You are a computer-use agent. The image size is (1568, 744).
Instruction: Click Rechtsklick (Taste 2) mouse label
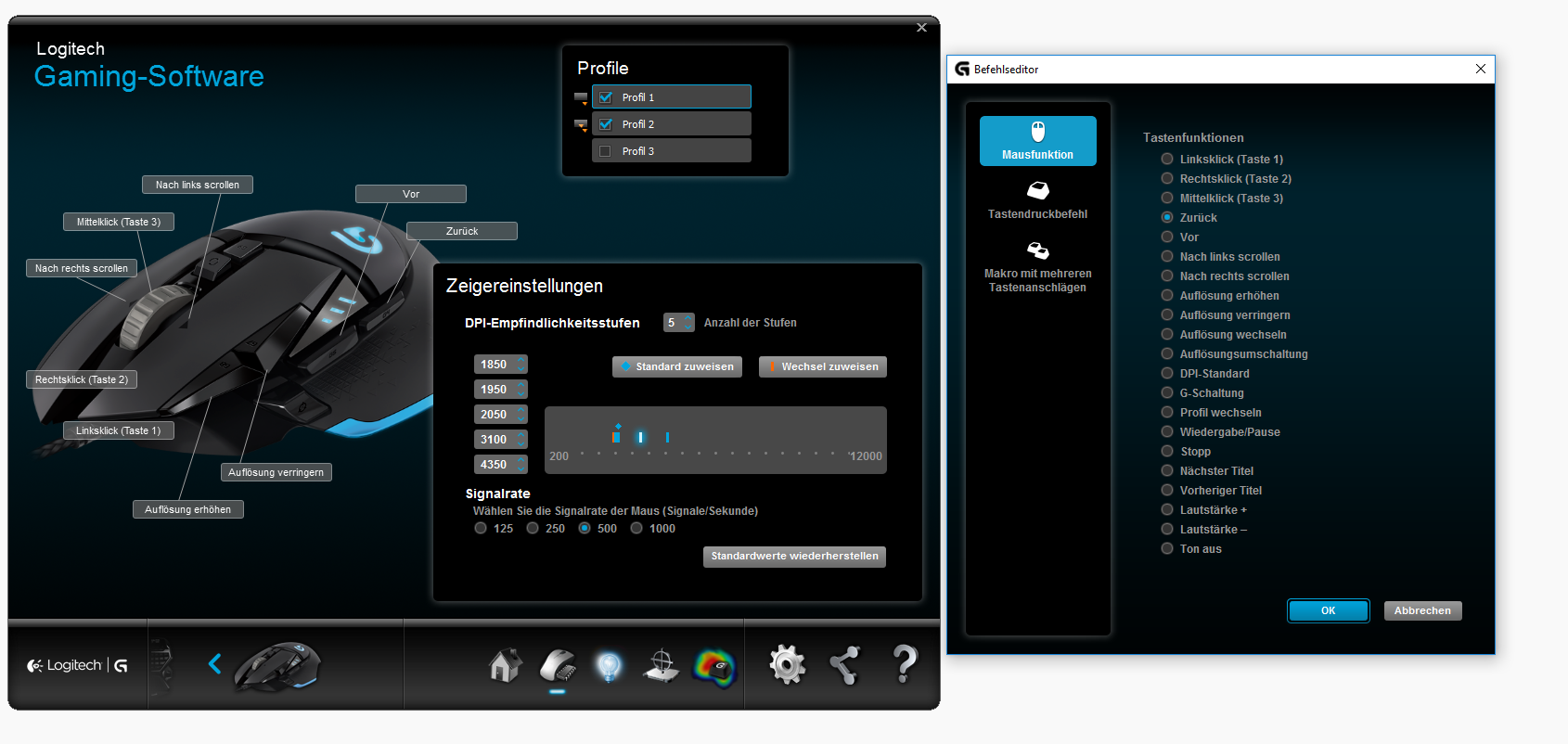click(82, 379)
